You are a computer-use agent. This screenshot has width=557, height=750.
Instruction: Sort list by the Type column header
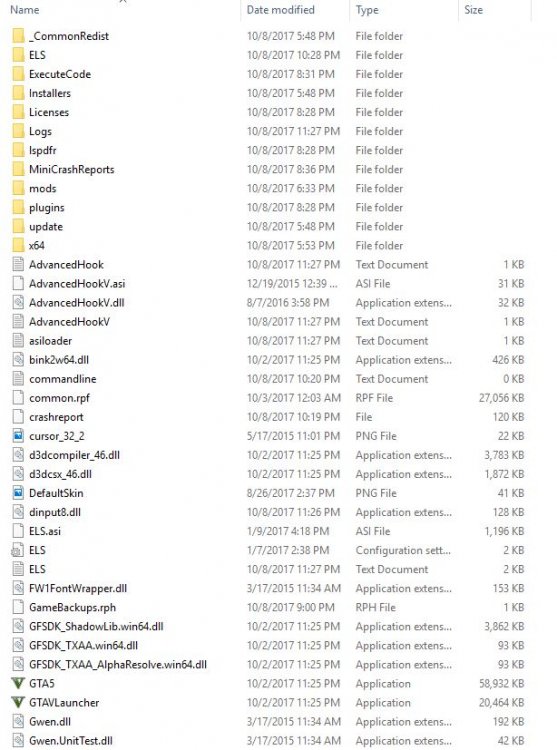[x=367, y=10]
